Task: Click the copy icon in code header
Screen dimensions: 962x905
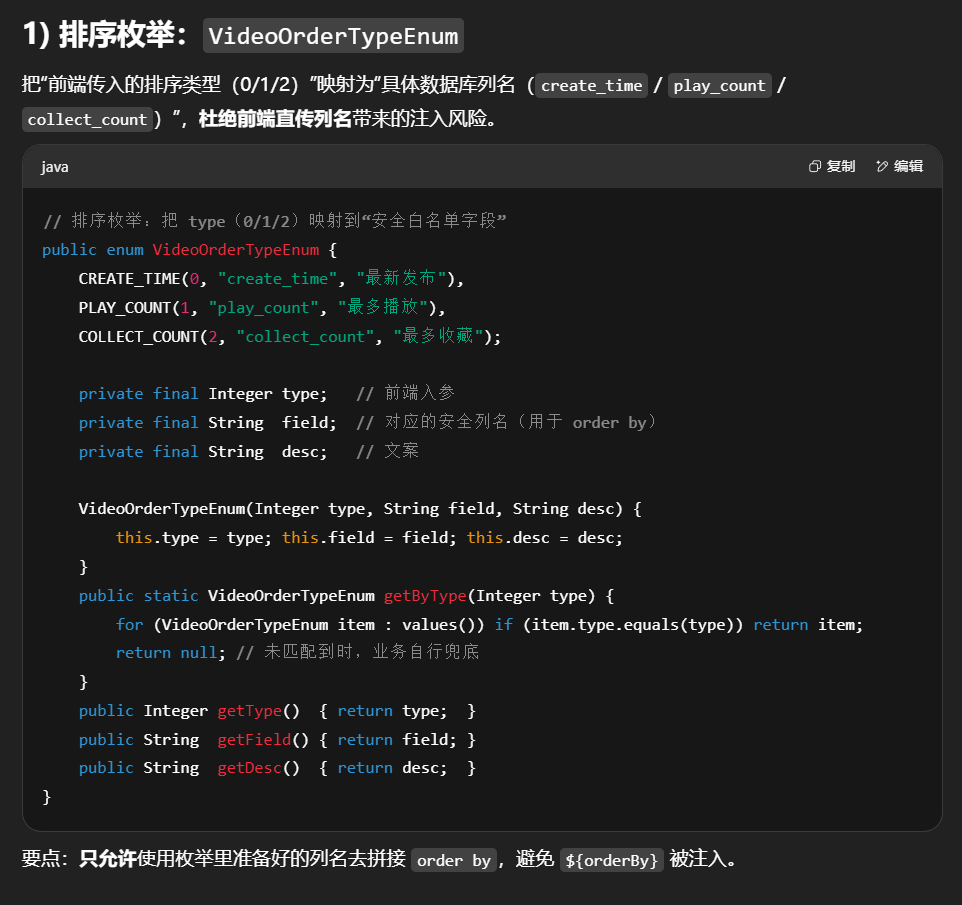Action: (x=815, y=167)
